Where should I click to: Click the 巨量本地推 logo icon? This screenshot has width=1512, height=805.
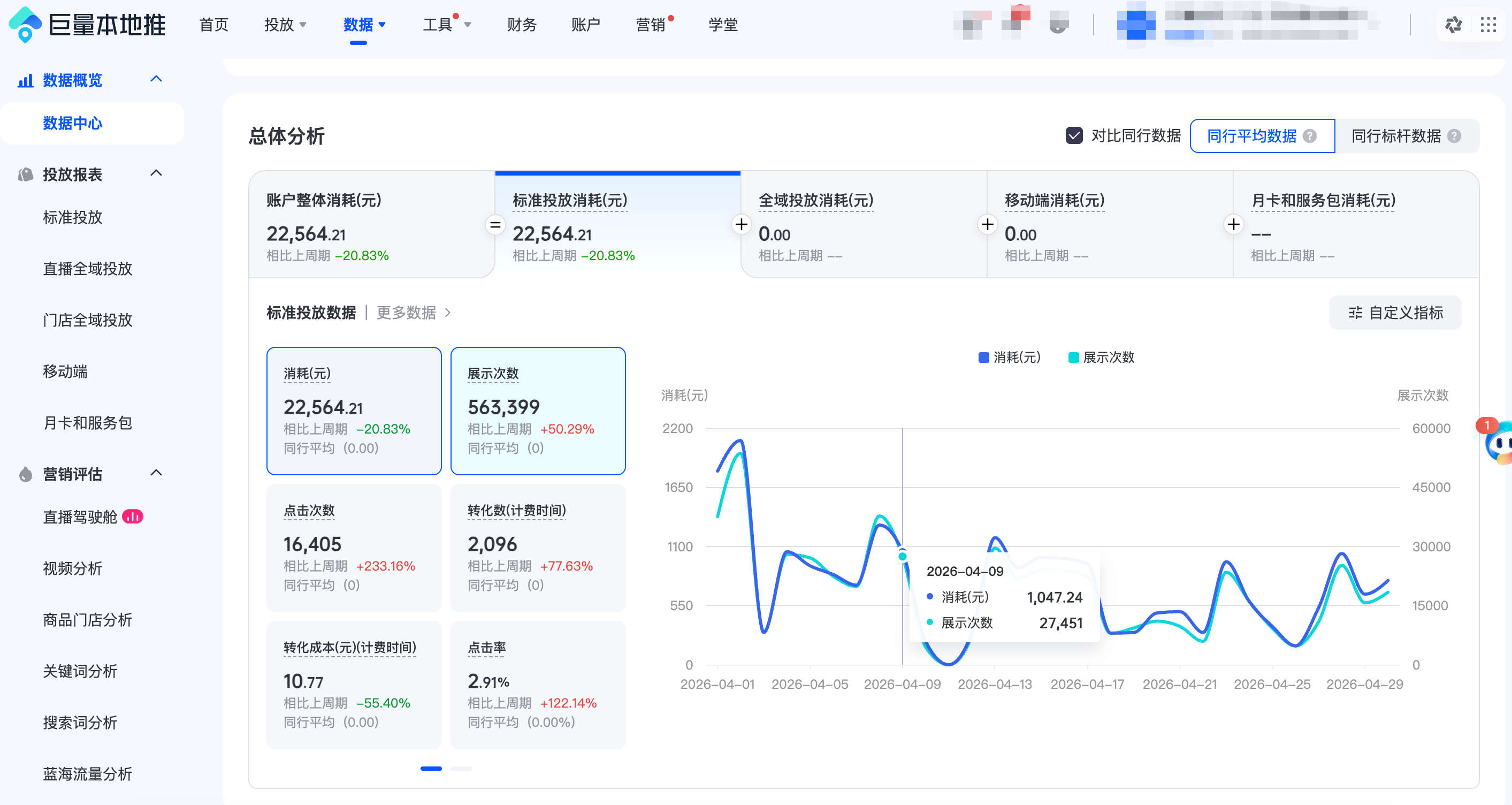pos(25,25)
